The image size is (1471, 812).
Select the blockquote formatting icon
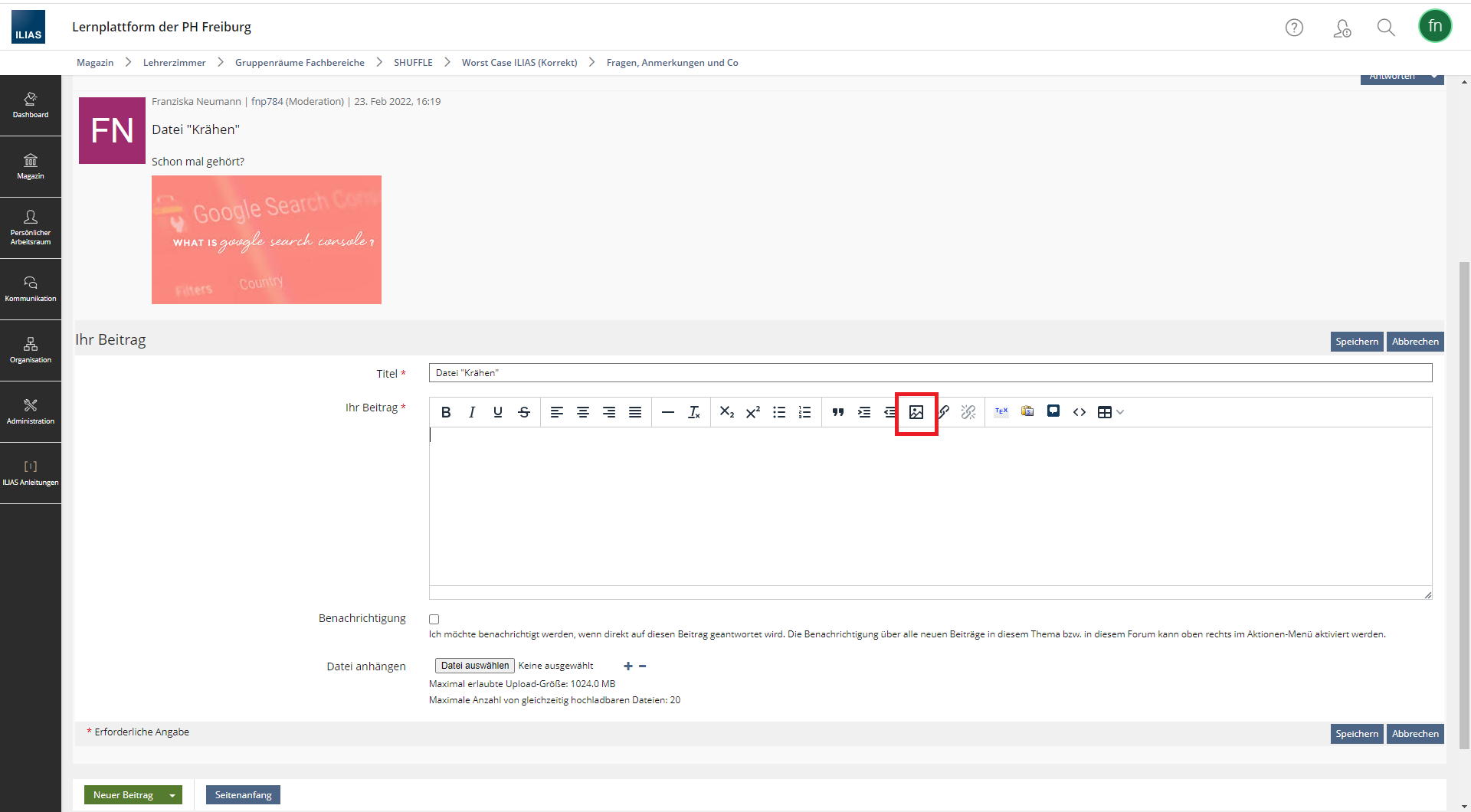(x=838, y=412)
